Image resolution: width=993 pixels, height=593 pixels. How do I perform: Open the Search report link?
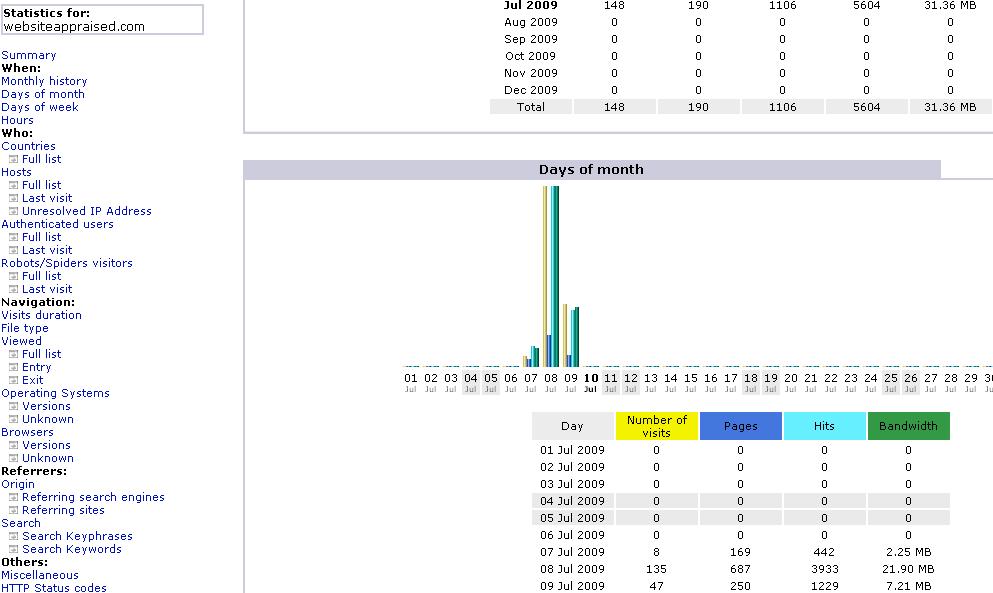tap(21, 523)
